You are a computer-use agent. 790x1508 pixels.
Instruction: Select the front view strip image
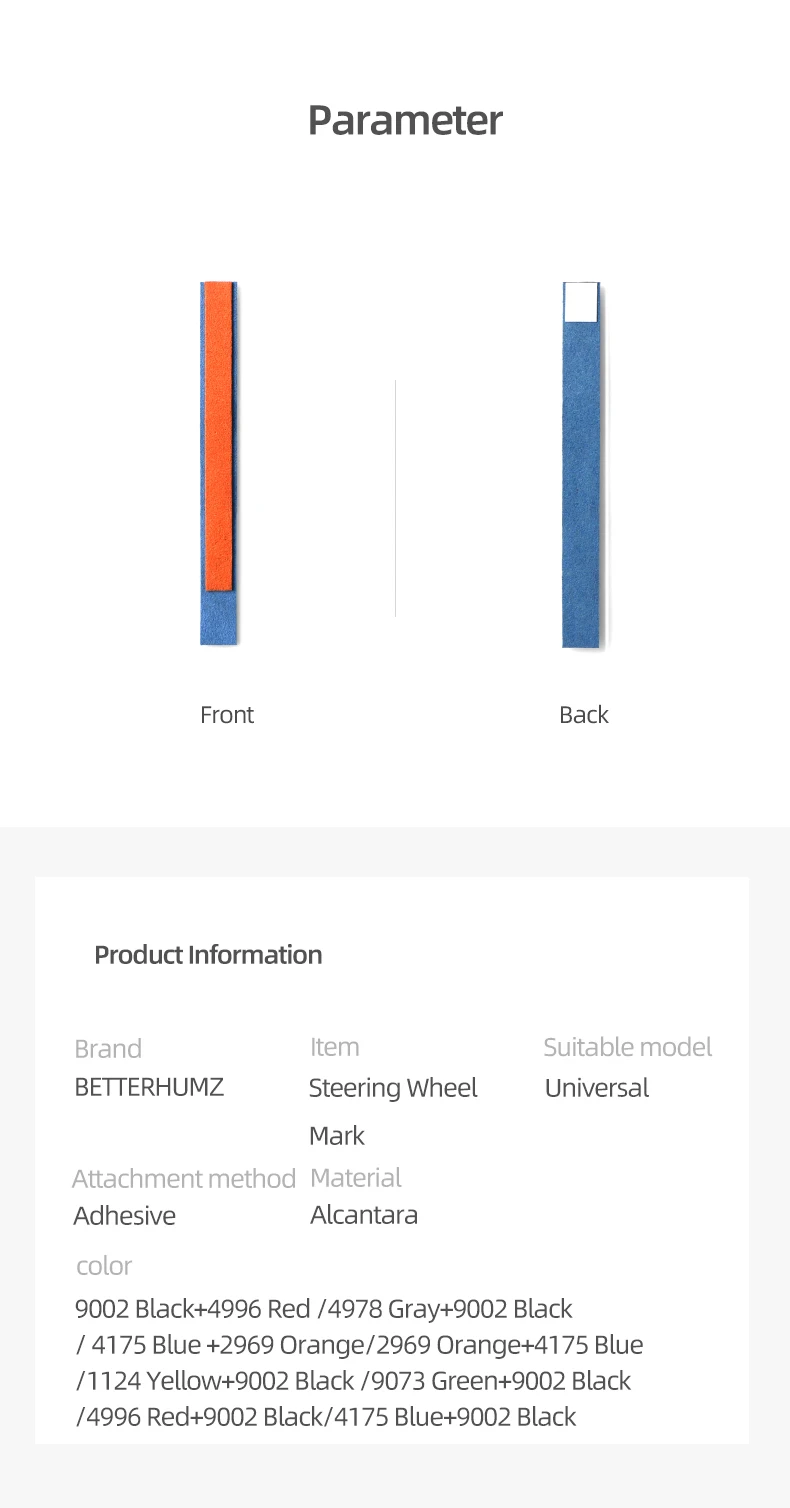click(x=219, y=463)
